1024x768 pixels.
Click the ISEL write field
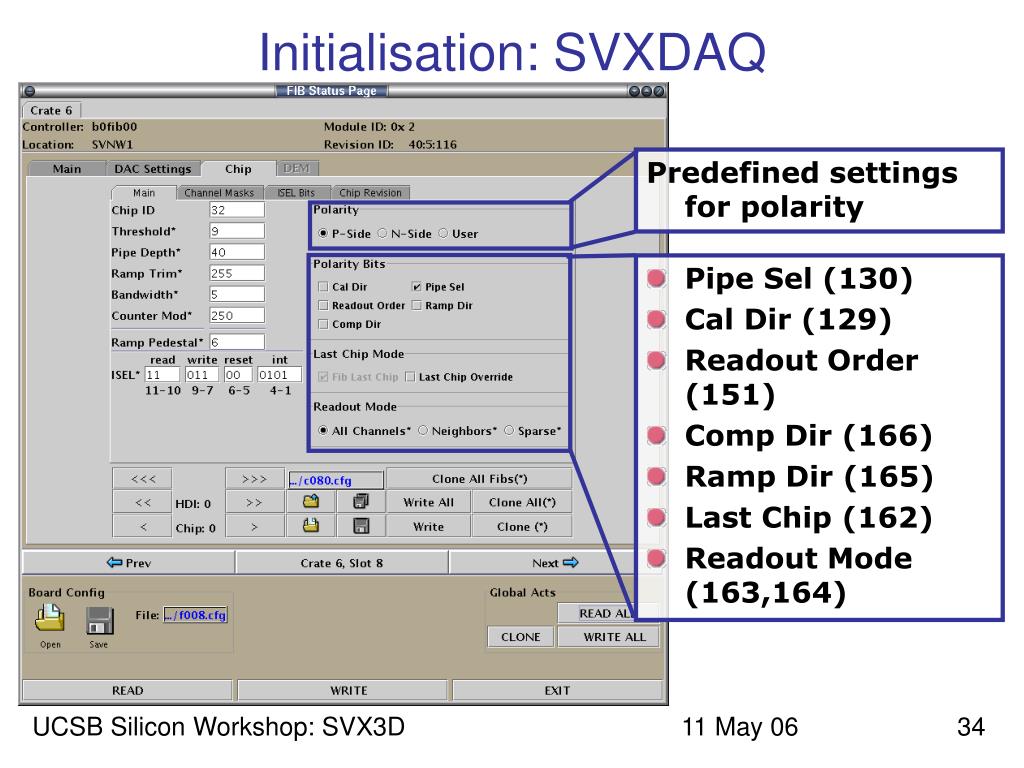202,374
